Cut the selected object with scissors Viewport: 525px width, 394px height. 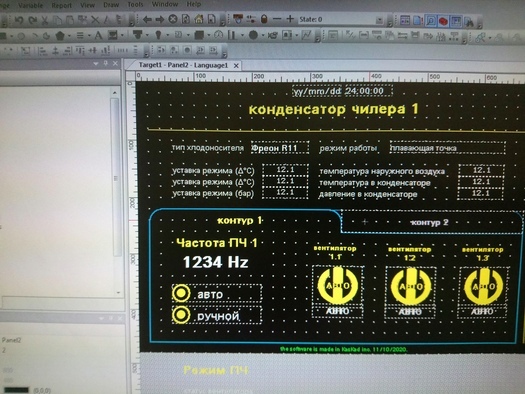[x=45, y=20]
